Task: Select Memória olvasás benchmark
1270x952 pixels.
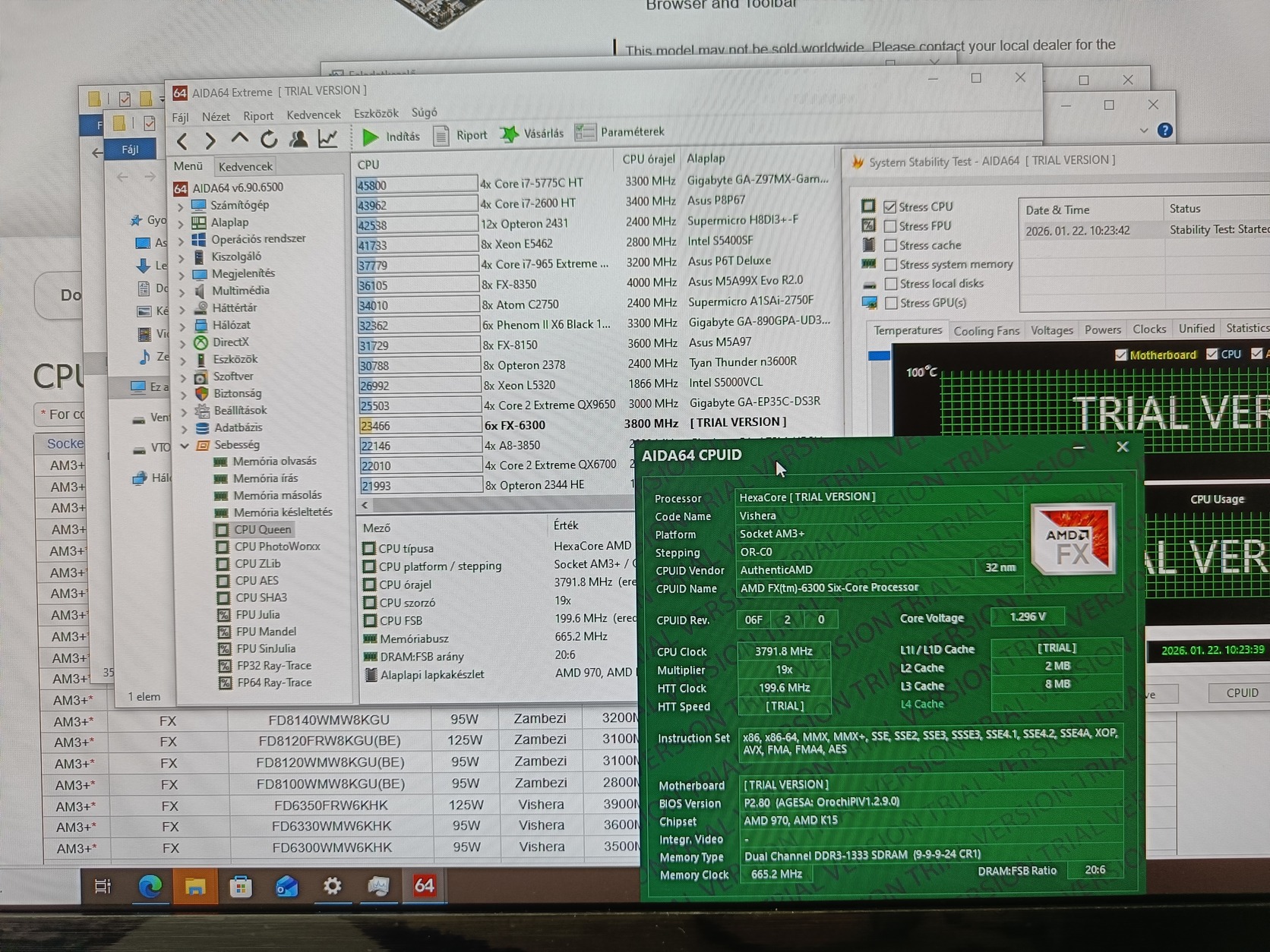Action: tap(274, 462)
